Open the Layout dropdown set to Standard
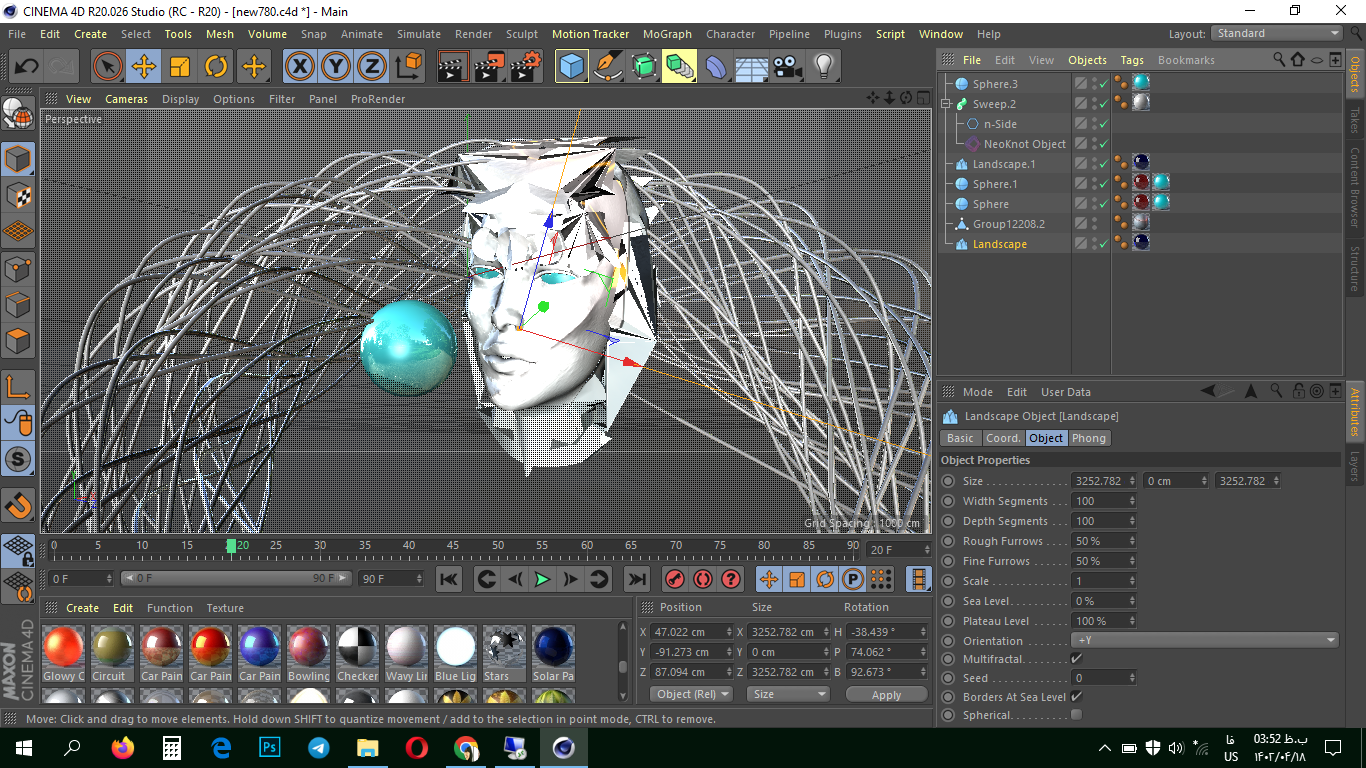Screen dimensions: 1366x768 (1275, 33)
